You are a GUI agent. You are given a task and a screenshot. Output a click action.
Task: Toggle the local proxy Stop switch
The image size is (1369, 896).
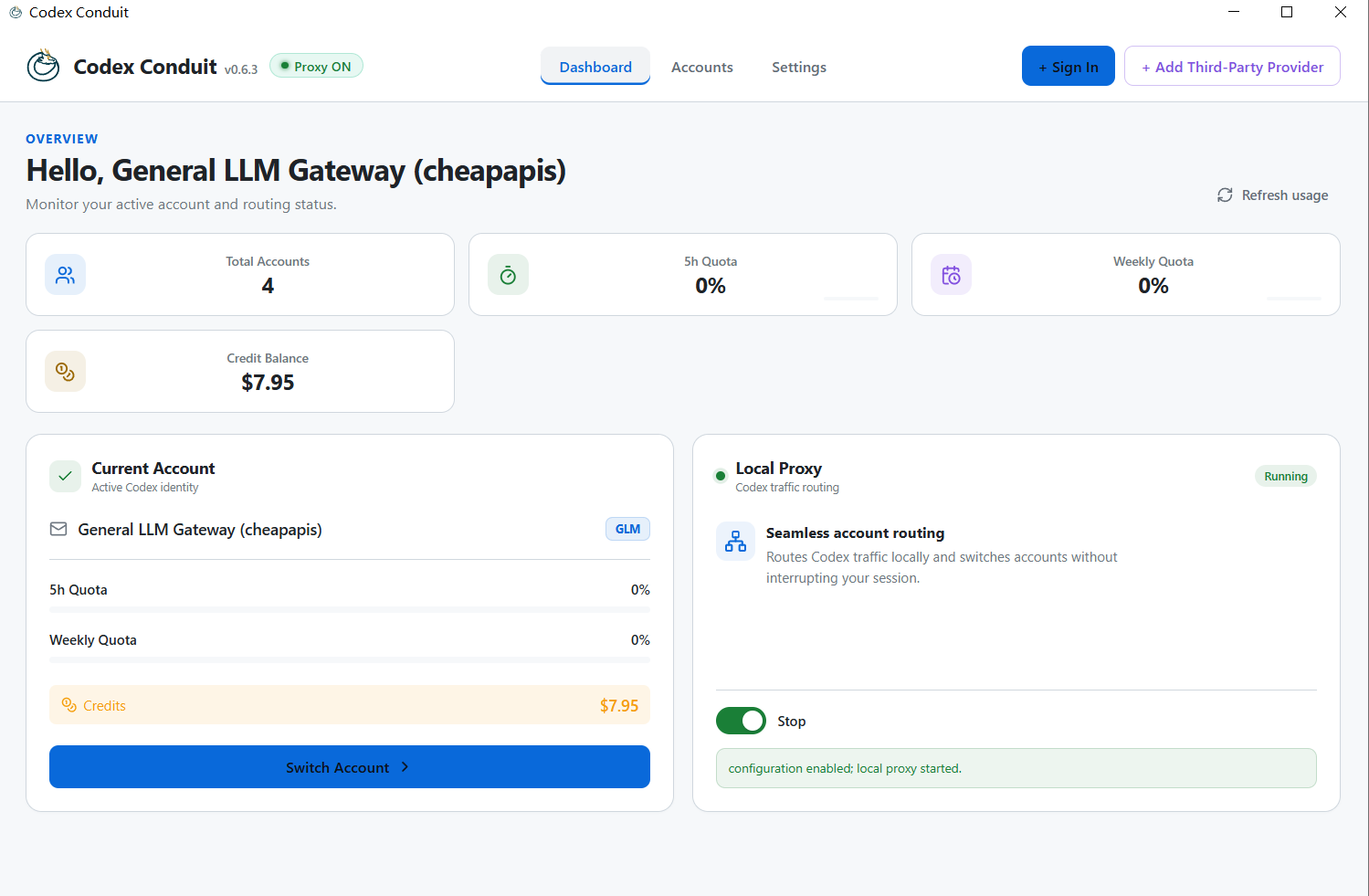click(x=741, y=721)
